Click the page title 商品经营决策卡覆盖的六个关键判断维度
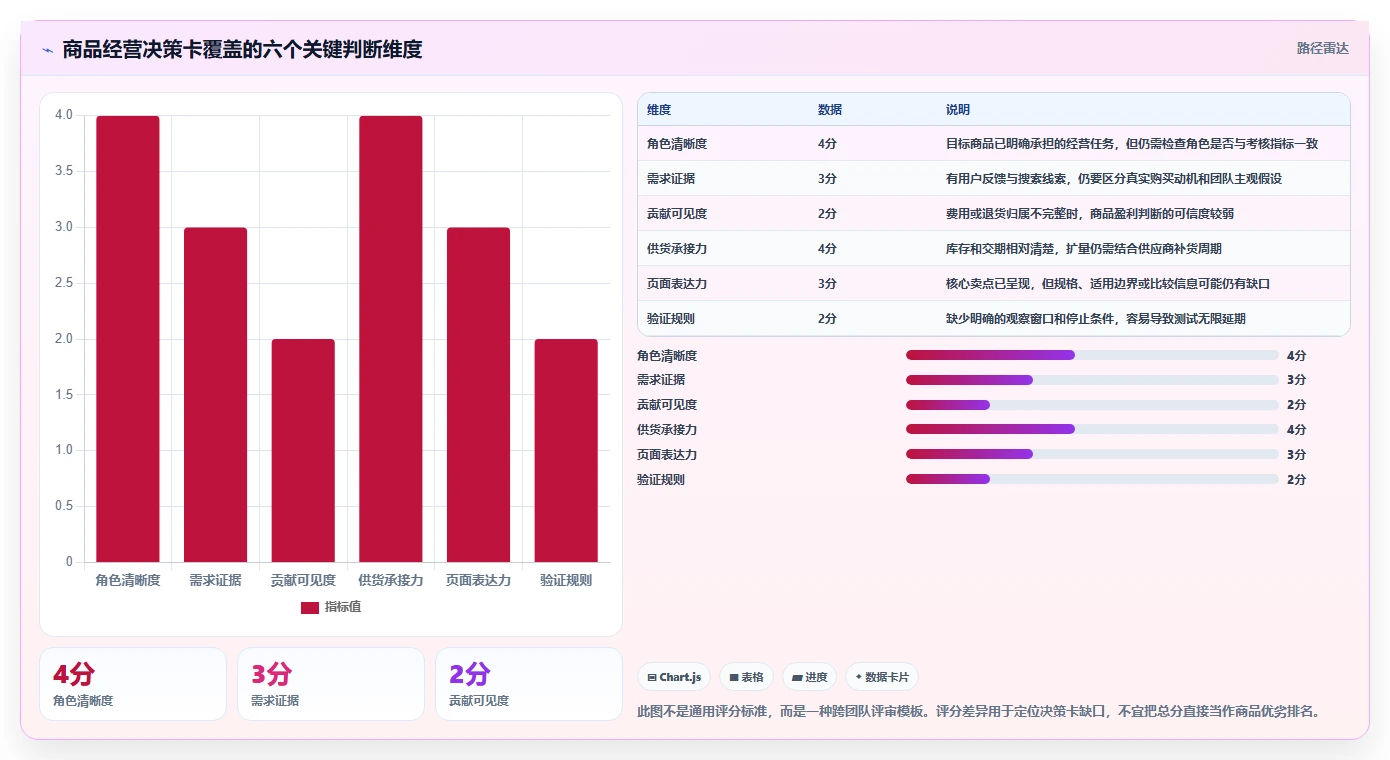The height and width of the screenshot is (760, 1390). pyautogui.click(x=242, y=49)
